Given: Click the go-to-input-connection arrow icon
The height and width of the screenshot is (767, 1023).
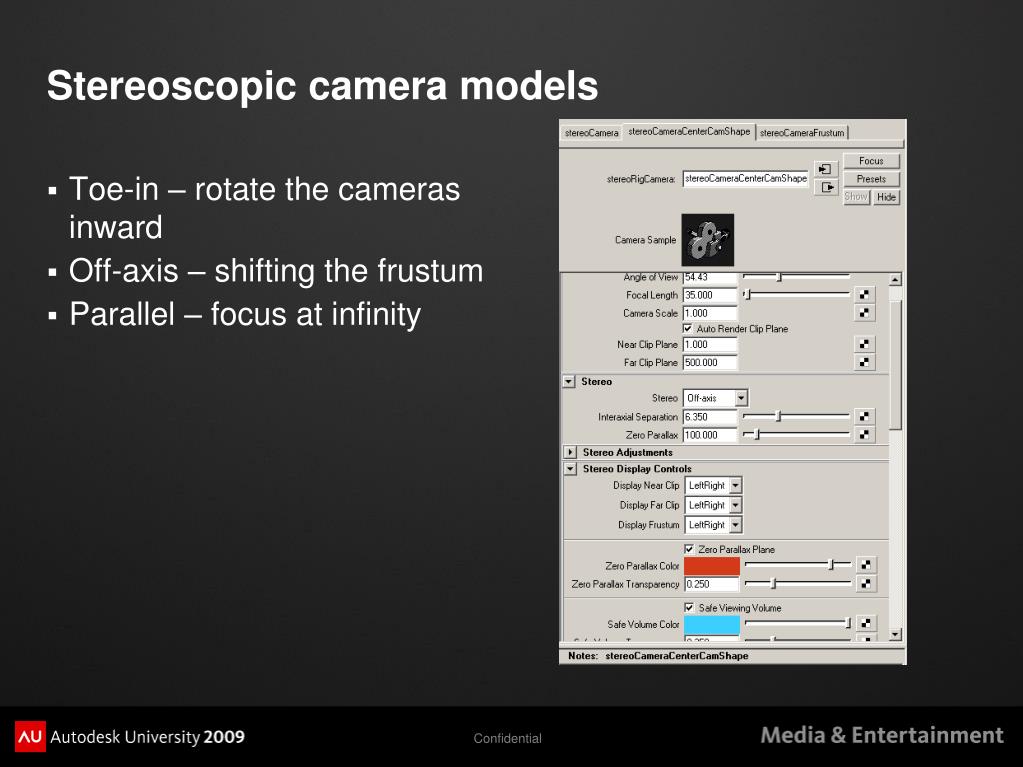Looking at the screenshot, I should click(825, 169).
